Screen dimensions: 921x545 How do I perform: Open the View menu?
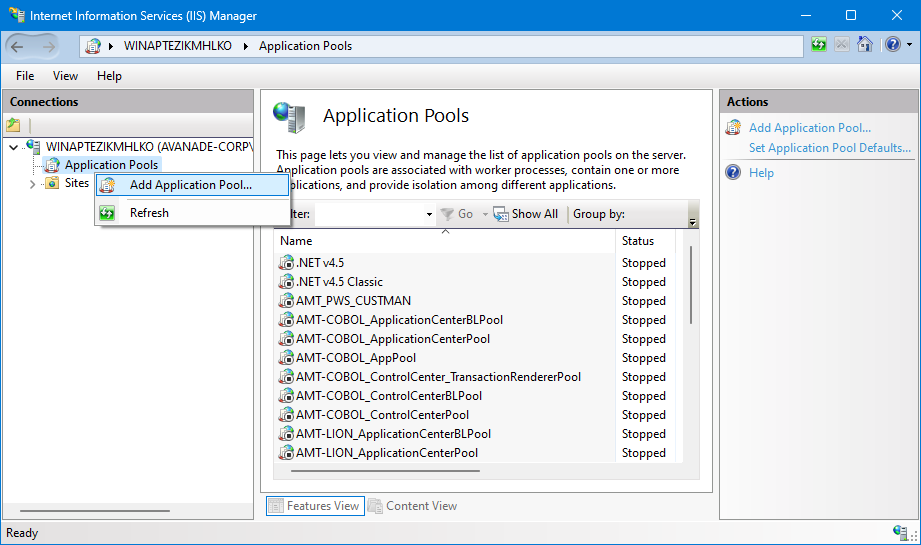click(x=65, y=76)
